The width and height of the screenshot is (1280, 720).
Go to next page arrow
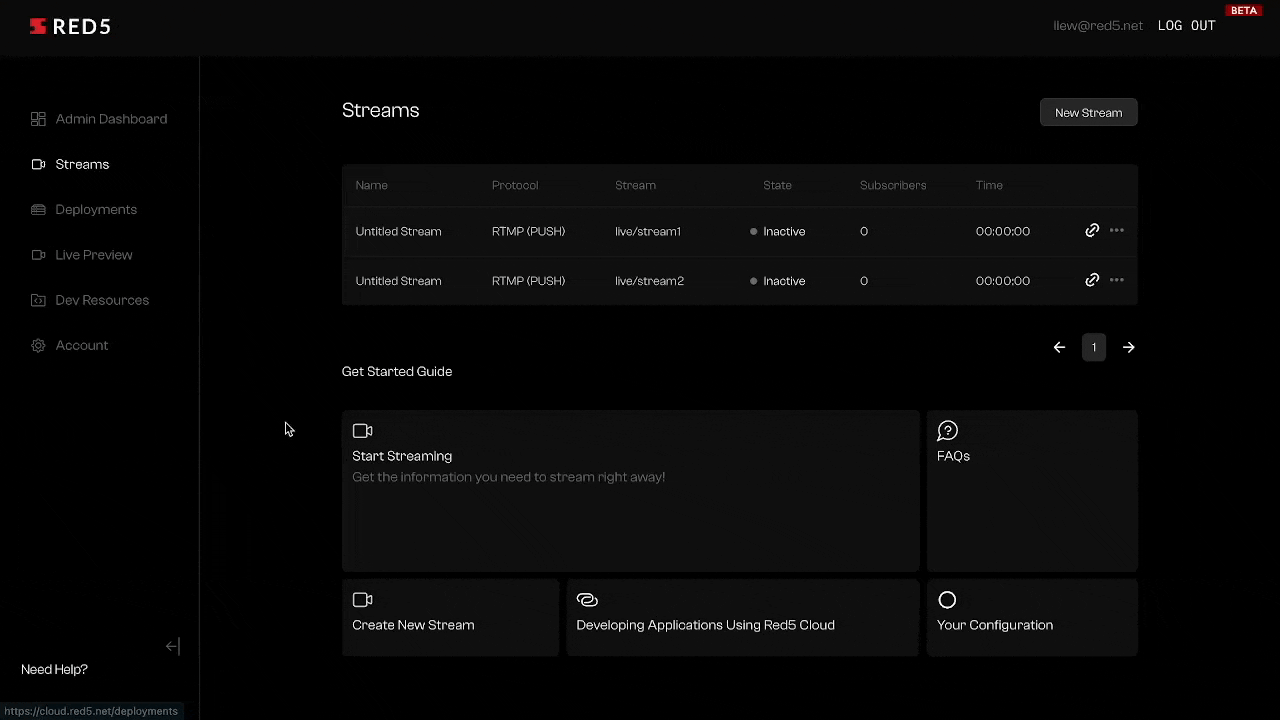(x=1129, y=347)
